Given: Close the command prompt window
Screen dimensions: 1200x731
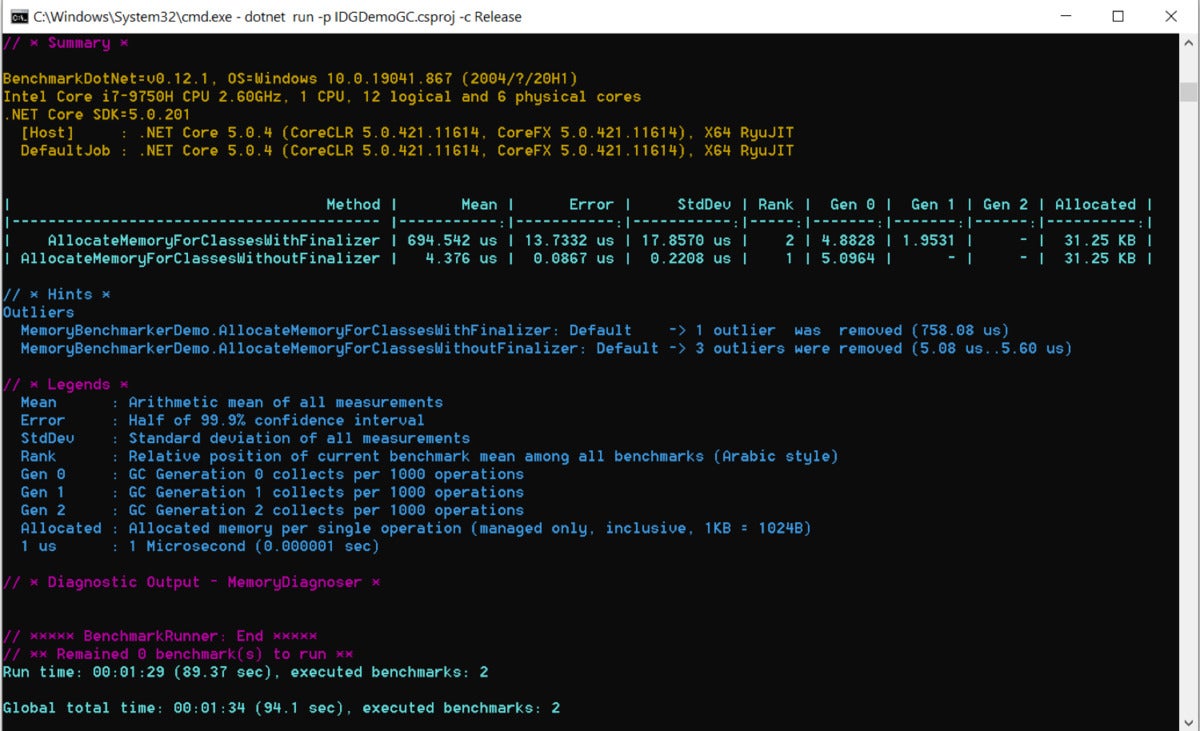Looking at the screenshot, I should click(x=1171, y=16).
